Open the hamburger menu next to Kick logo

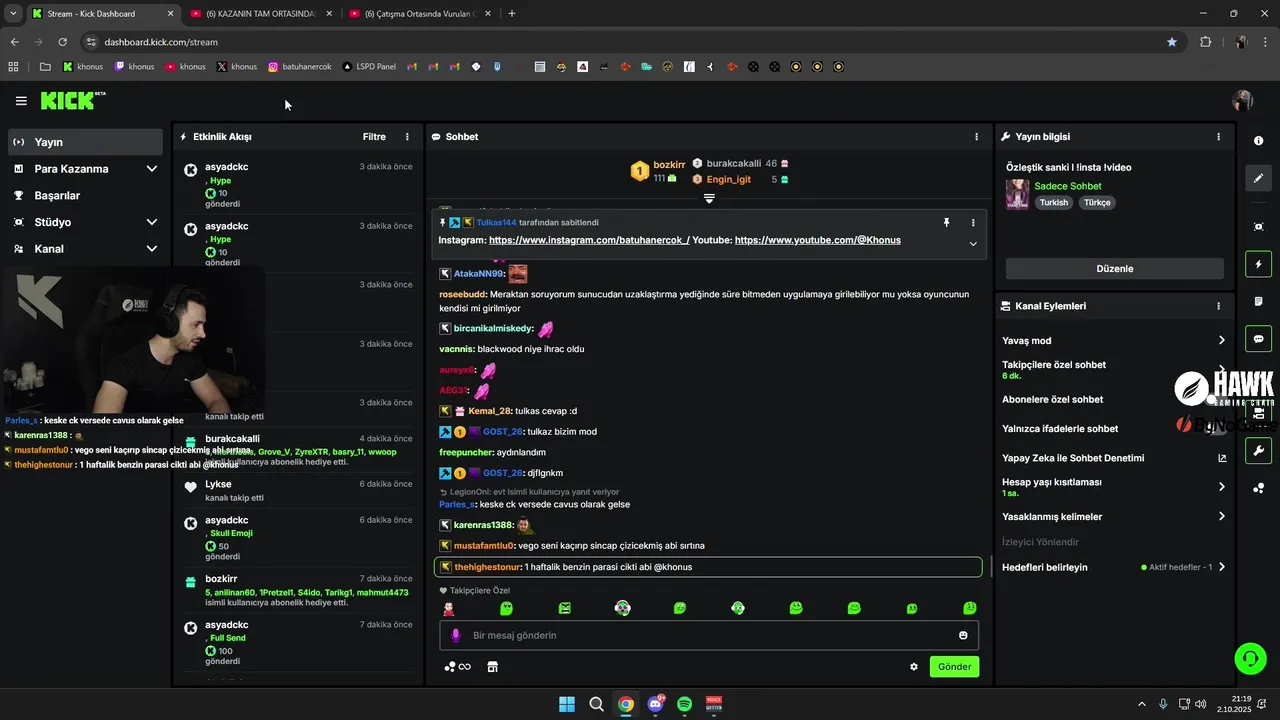click(21, 101)
